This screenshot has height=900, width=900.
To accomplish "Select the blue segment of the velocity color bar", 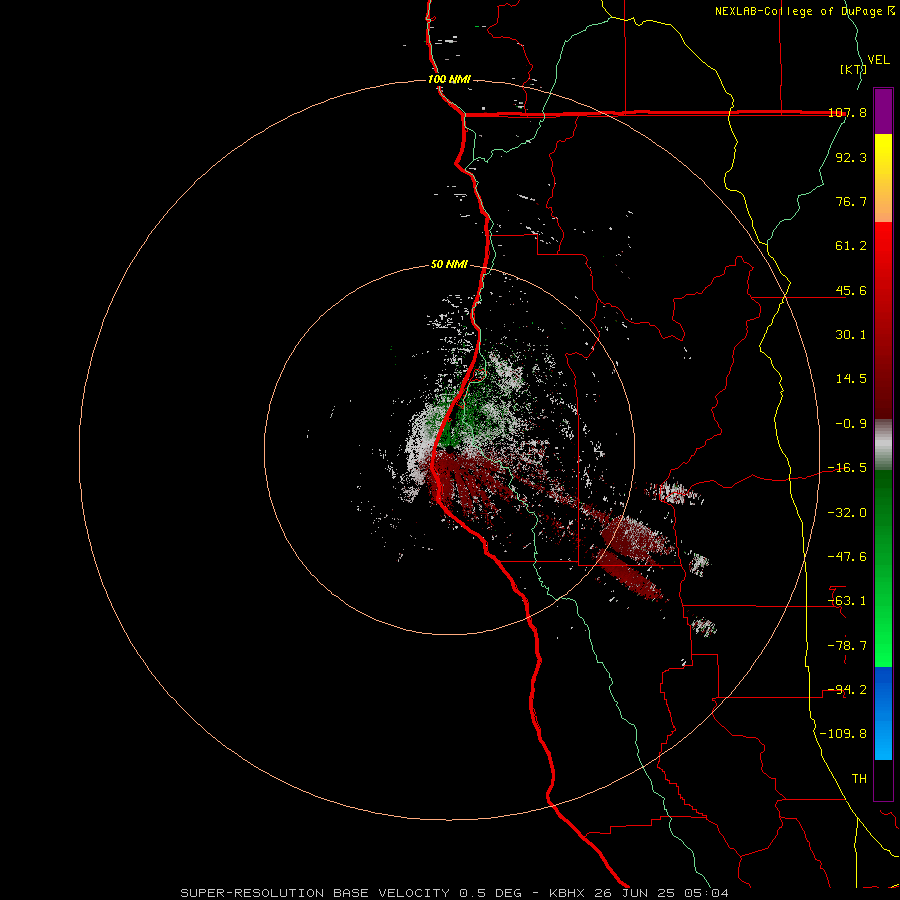I will pyautogui.click(x=883, y=713).
